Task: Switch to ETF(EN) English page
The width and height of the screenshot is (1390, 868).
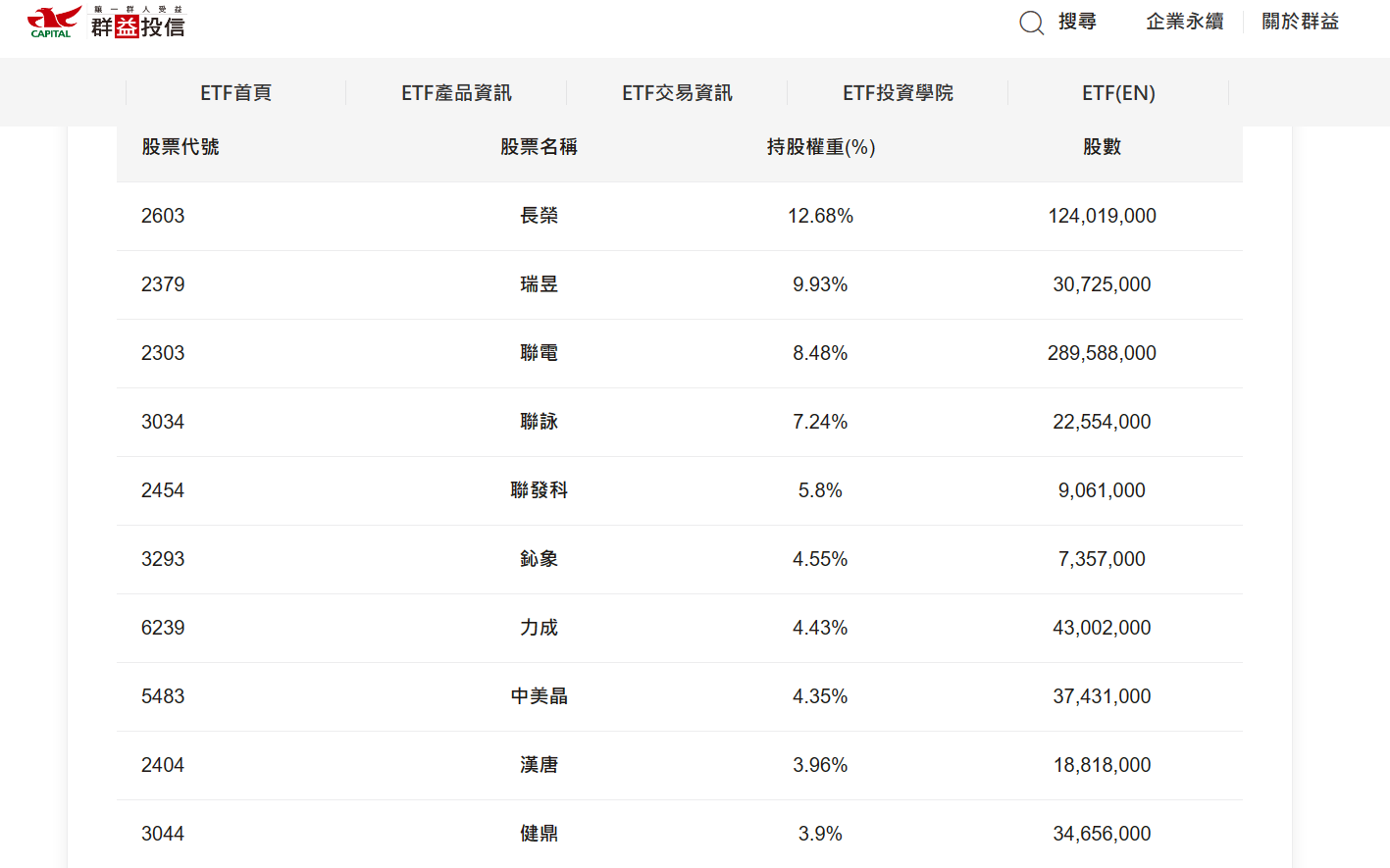Action: (x=1118, y=93)
